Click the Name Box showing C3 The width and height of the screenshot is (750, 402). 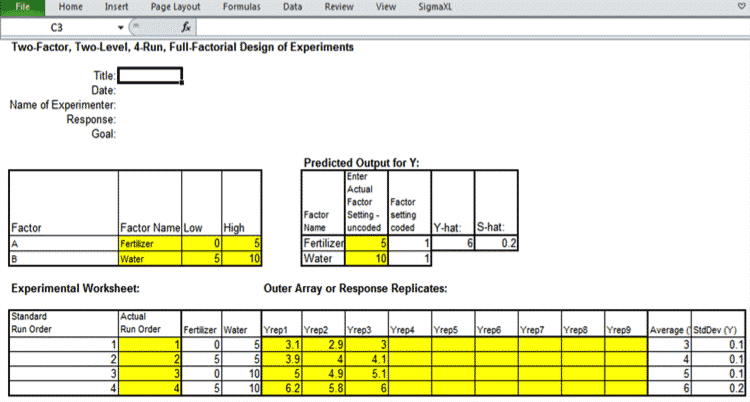pyautogui.click(x=57, y=28)
